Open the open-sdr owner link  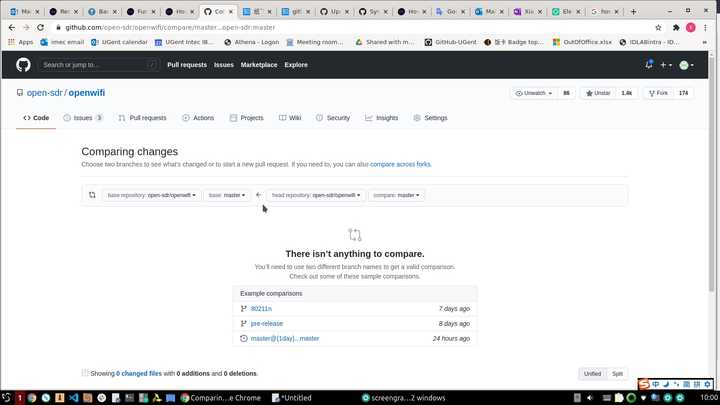point(45,93)
